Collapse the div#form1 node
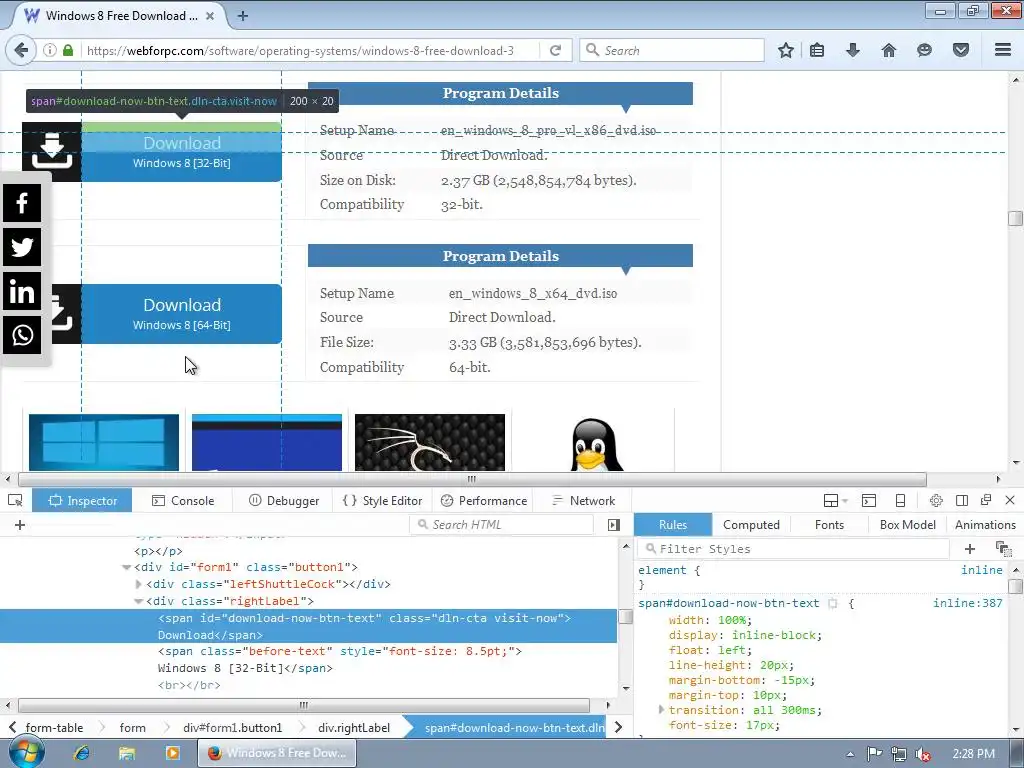 coord(127,568)
